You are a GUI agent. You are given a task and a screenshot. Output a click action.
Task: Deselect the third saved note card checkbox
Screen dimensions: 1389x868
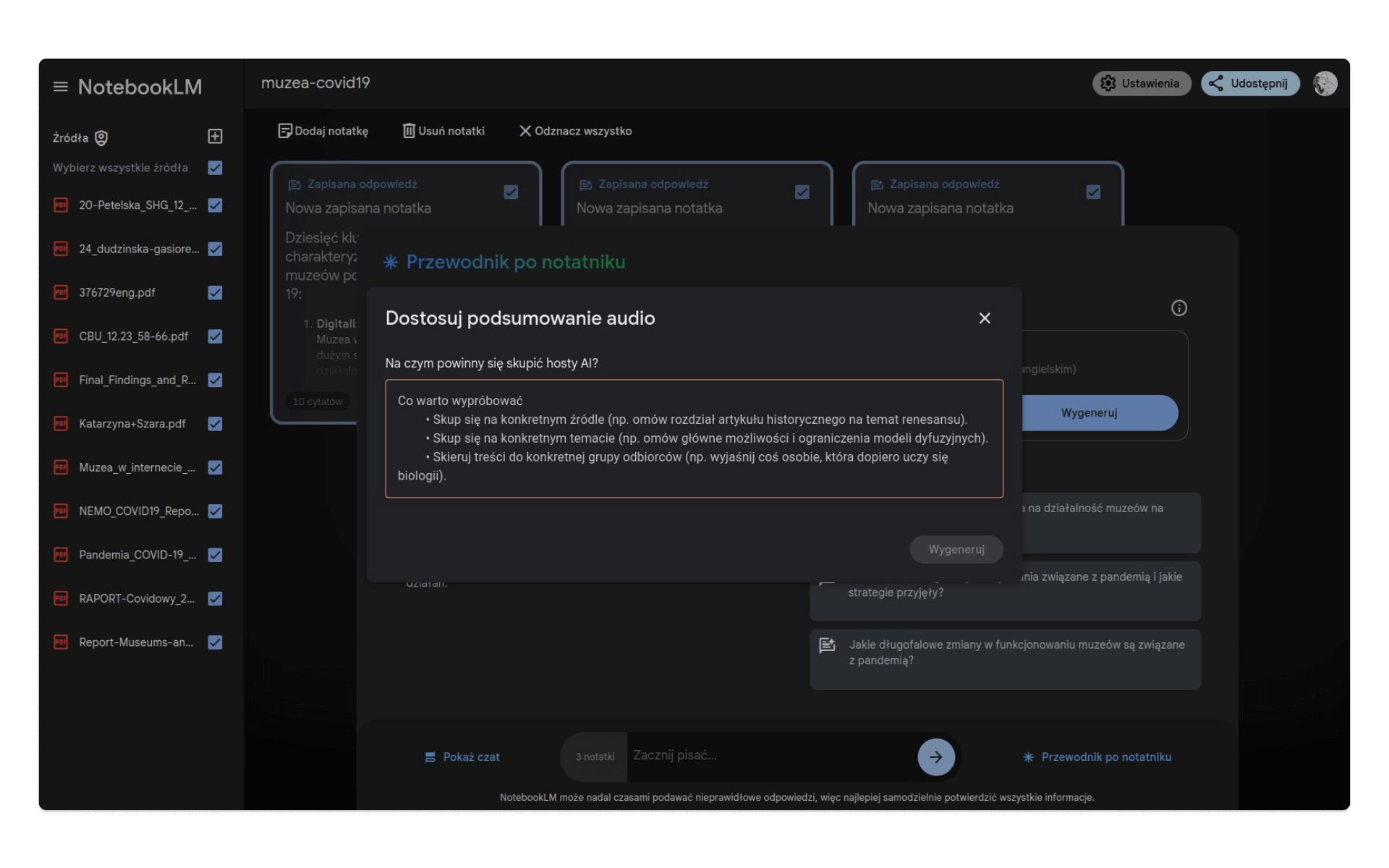[x=1093, y=192]
